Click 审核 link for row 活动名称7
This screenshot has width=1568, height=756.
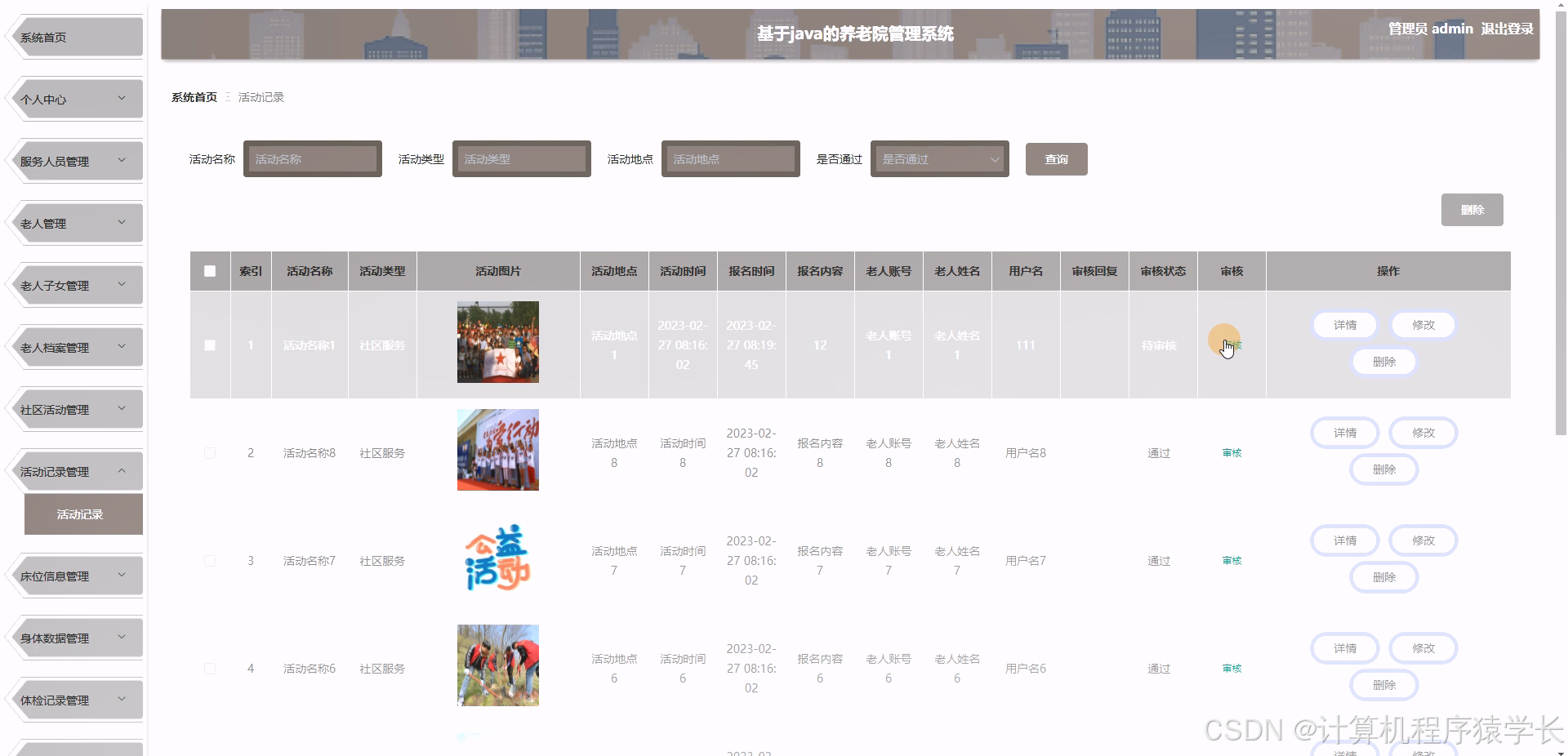tap(1232, 561)
